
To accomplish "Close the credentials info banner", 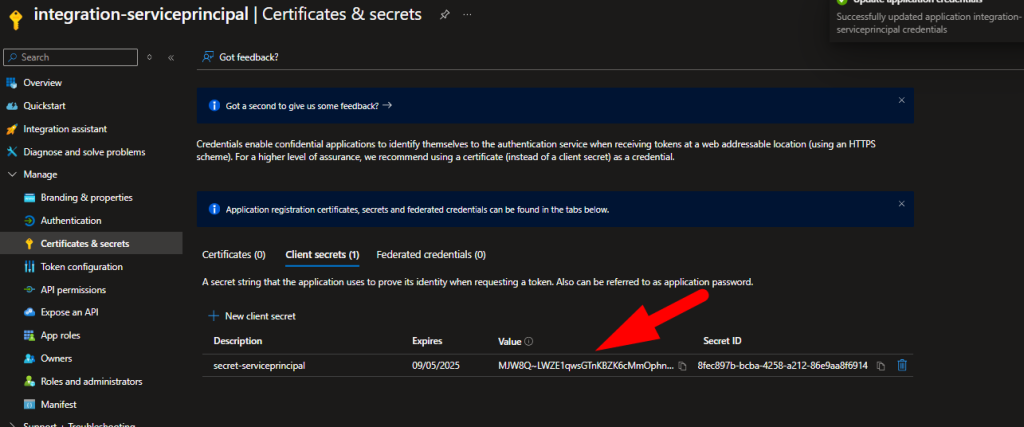I will point(901,204).
